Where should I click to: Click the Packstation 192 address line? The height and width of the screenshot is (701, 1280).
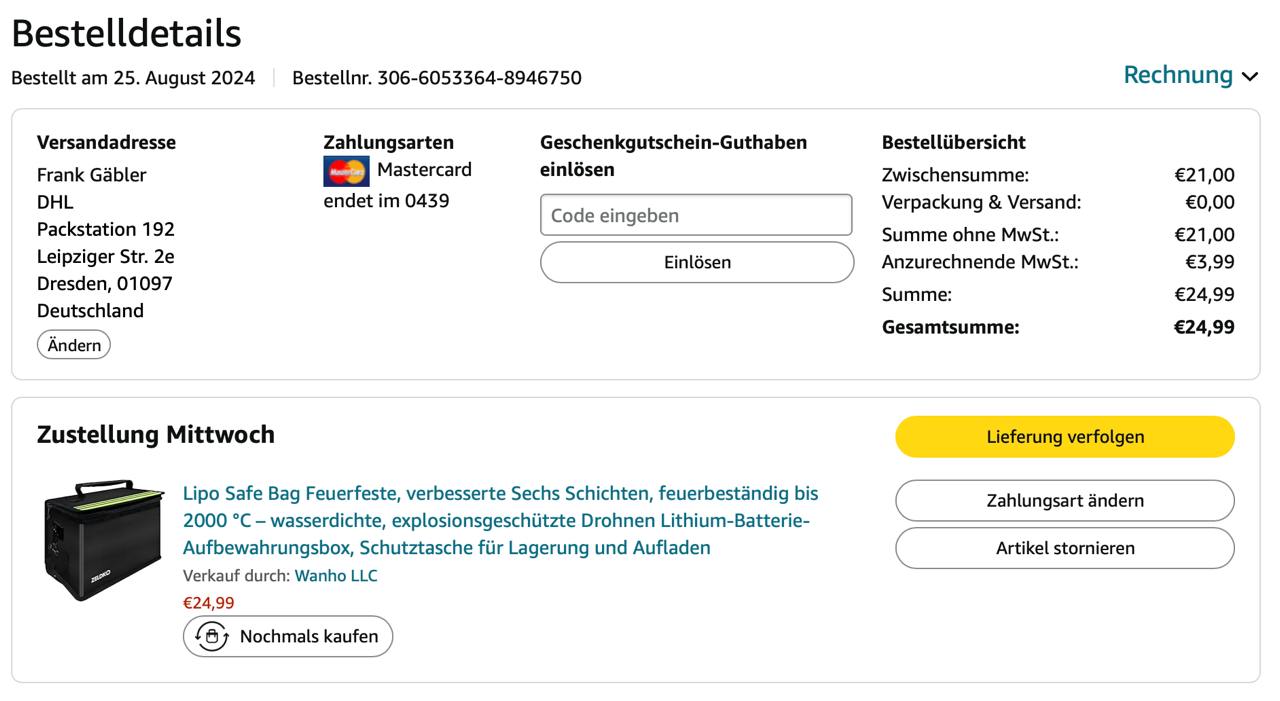[106, 229]
